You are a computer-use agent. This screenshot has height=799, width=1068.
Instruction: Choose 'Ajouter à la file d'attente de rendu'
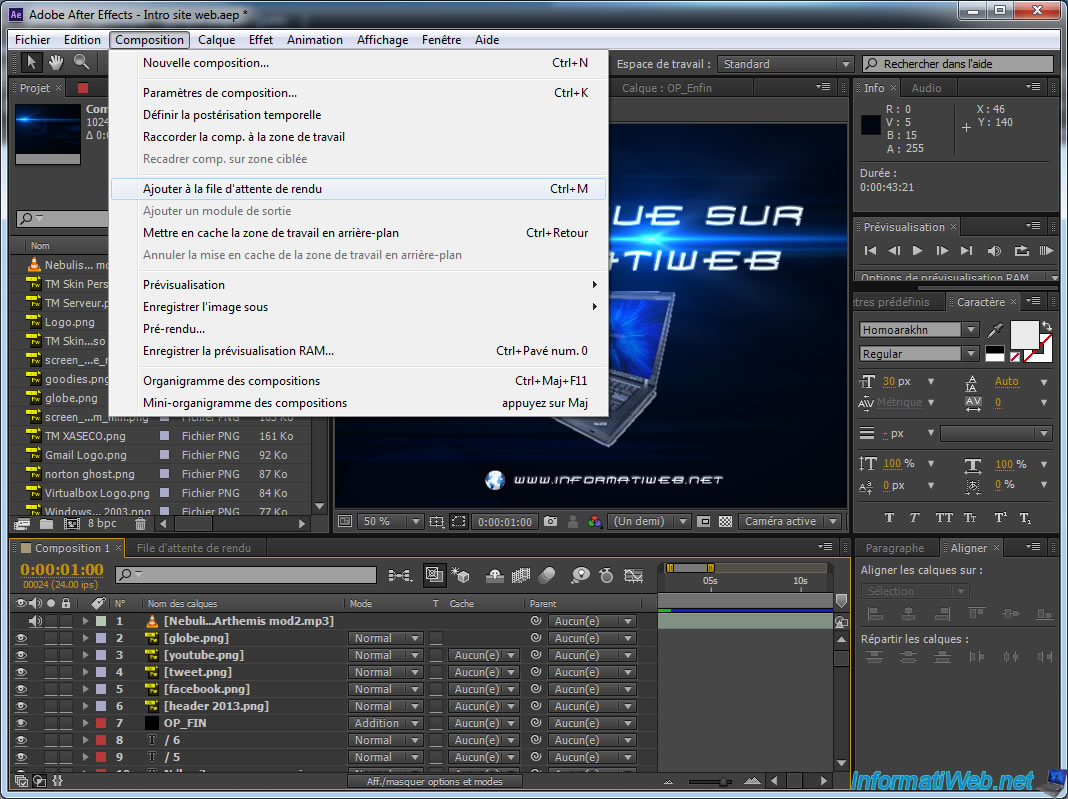click(233, 188)
